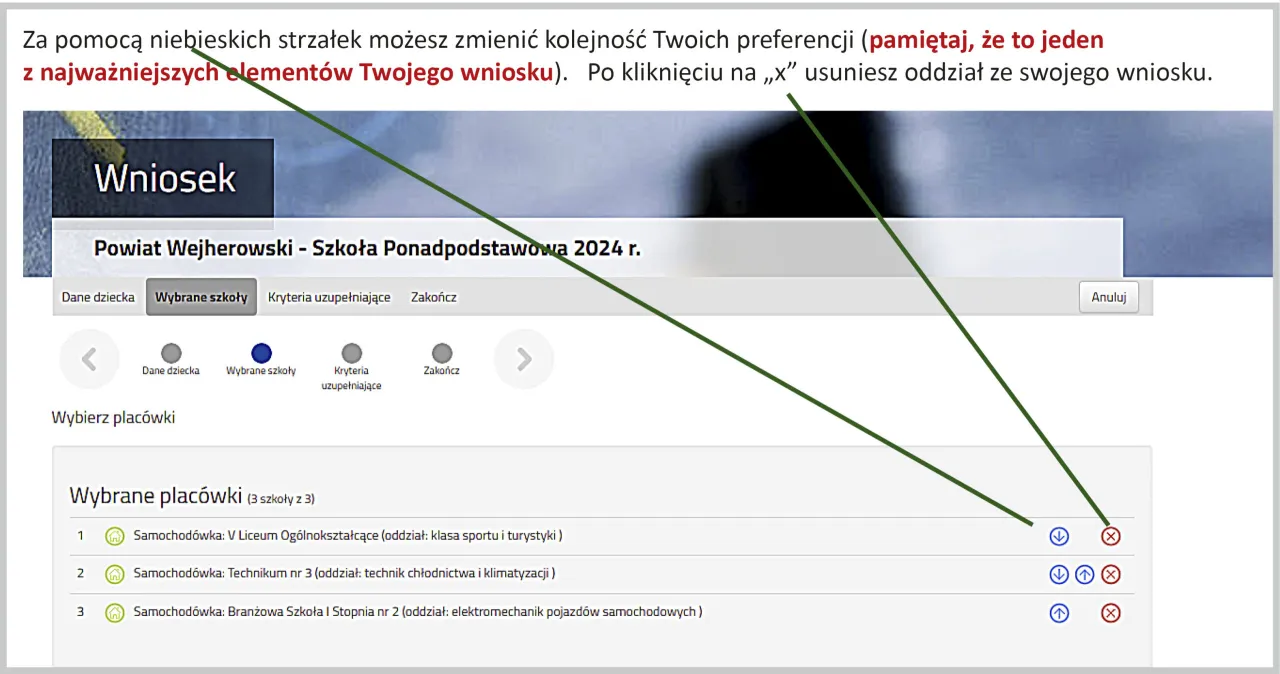Click V Liceum Ogólnokształcące row text
Screen dimensions: 1280x674
(348, 535)
